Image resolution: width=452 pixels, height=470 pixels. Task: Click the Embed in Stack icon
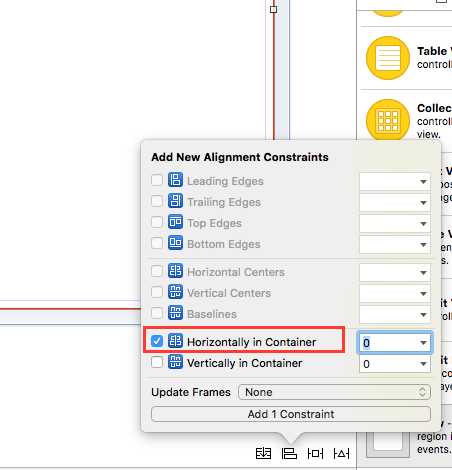[x=263, y=454]
